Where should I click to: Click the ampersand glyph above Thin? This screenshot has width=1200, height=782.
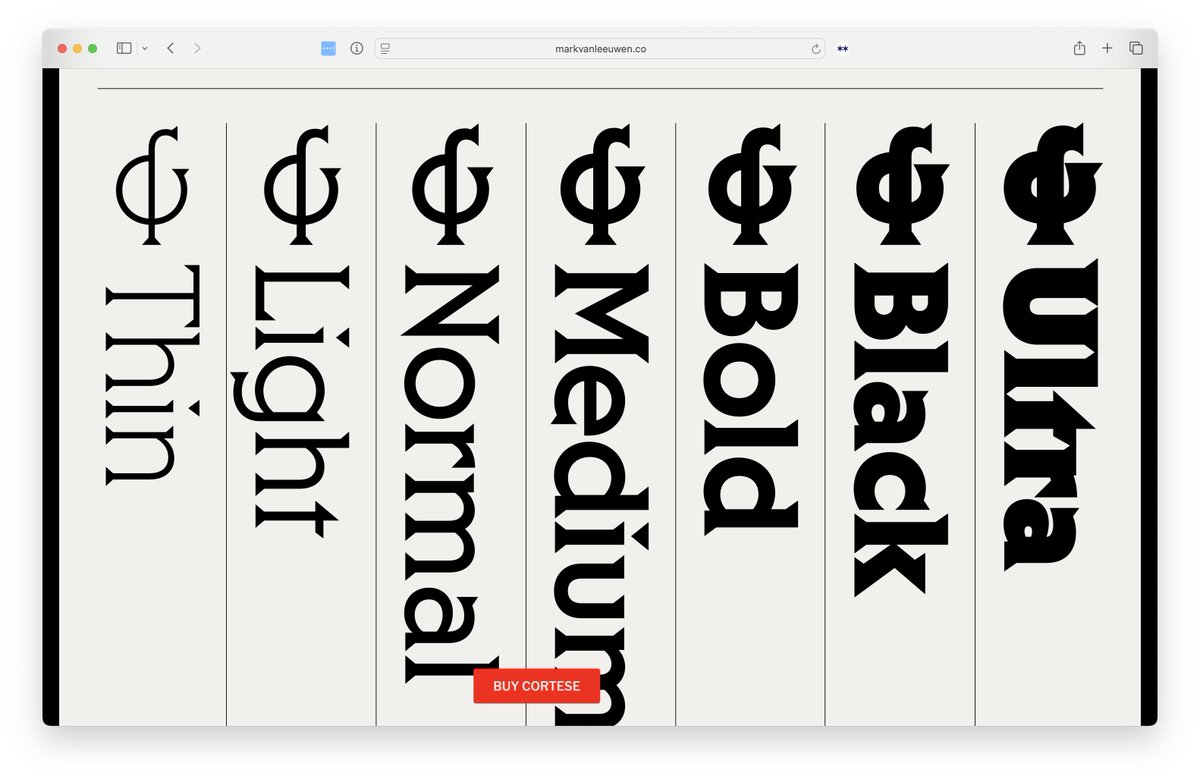[152, 185]
